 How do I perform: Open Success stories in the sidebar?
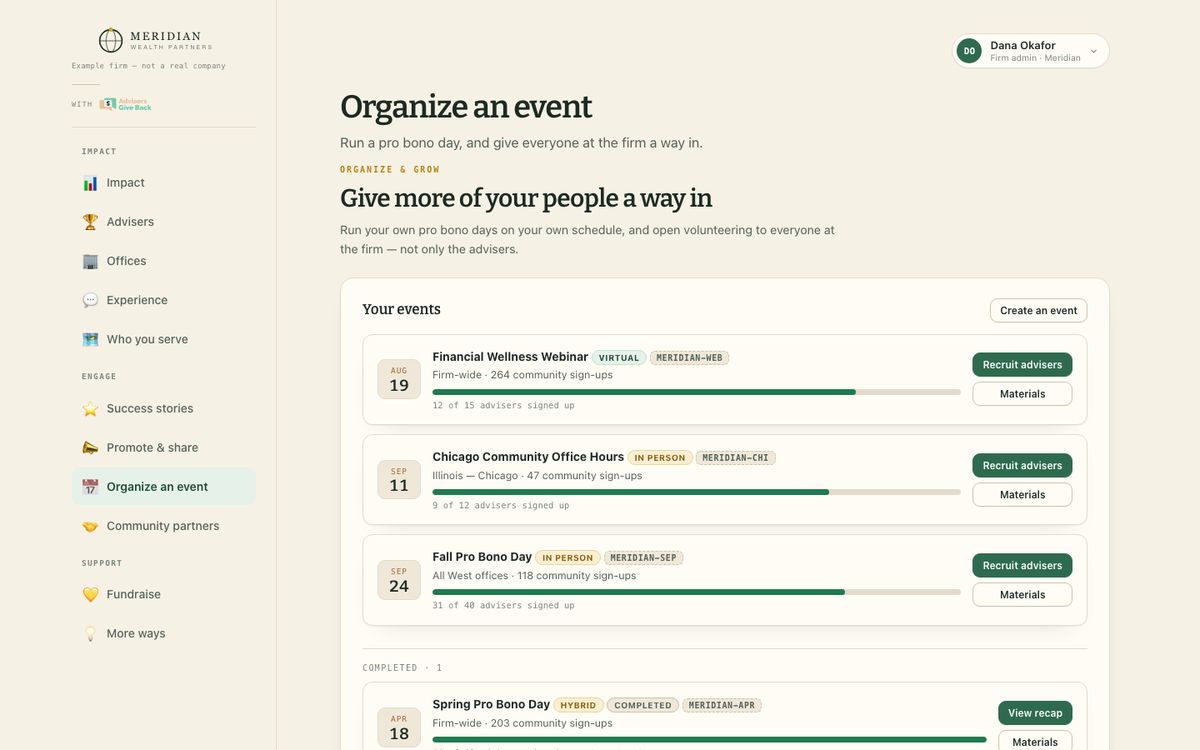164,409
